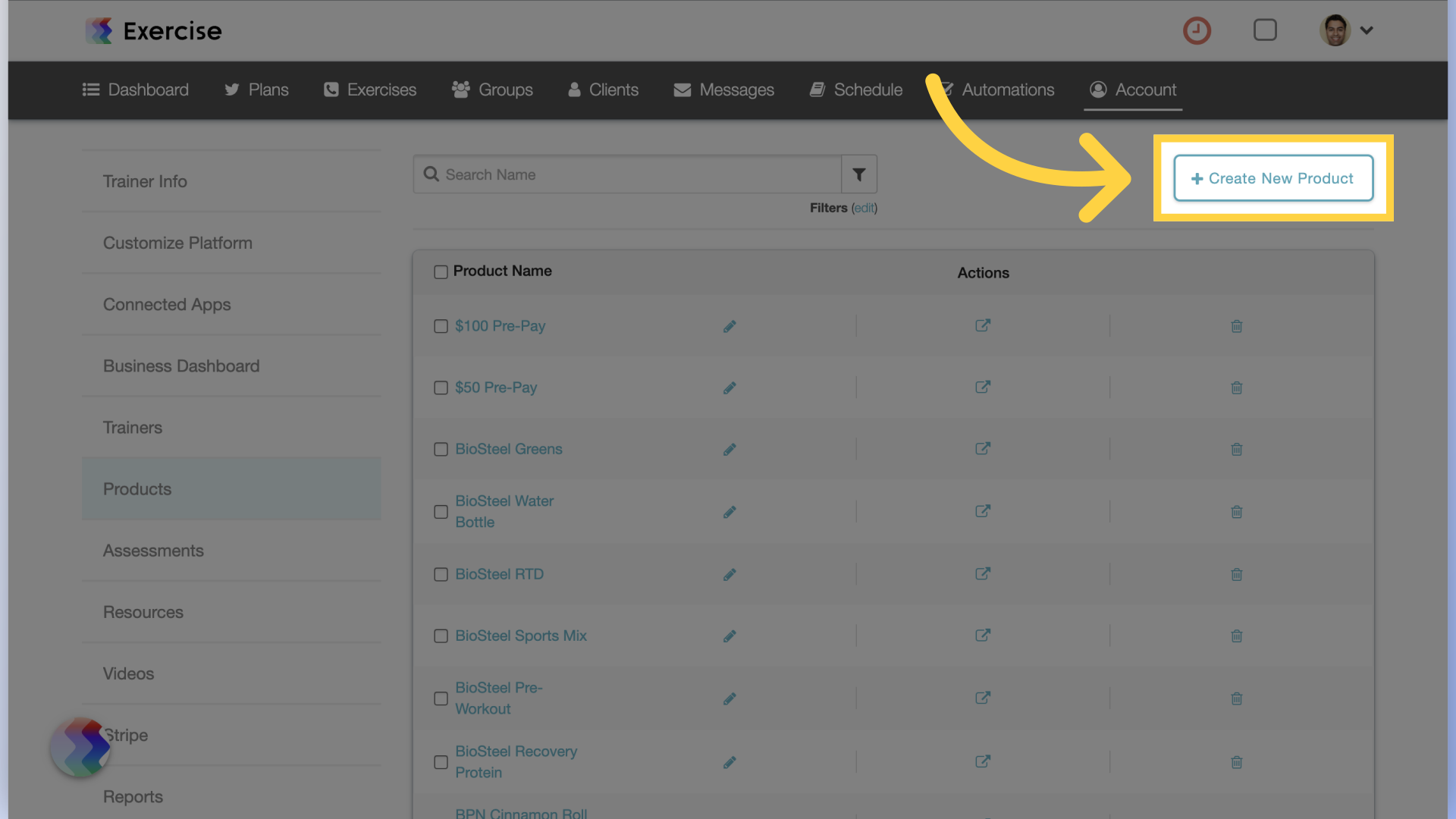
Task: Open Schedule in the navigation bar
Action: click(856, 89)
